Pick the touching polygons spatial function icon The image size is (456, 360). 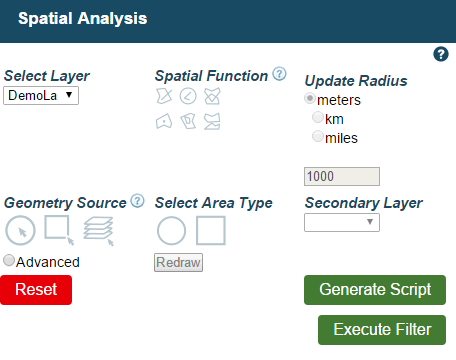[212, 121]
